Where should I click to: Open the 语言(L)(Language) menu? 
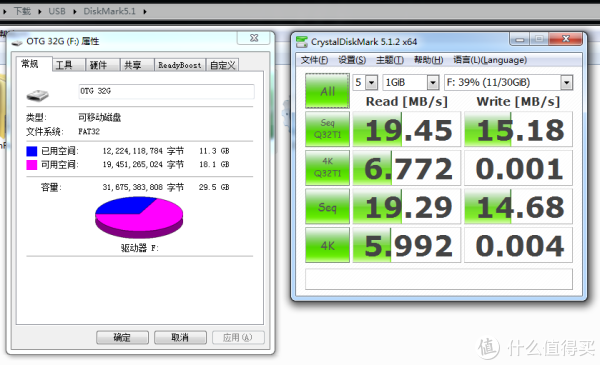(x=490, y=60)
